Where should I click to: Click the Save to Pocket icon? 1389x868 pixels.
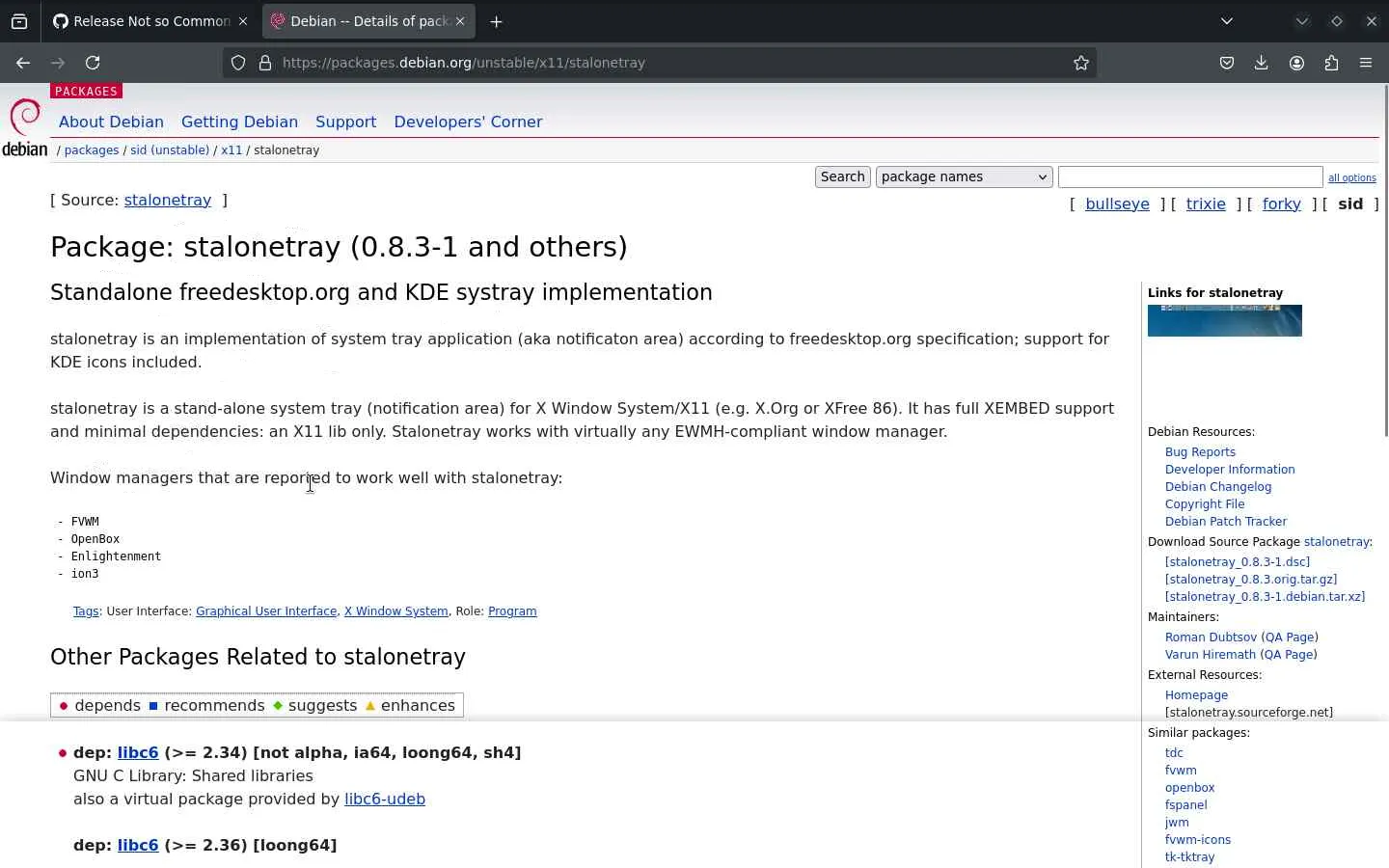[1226, 63]
